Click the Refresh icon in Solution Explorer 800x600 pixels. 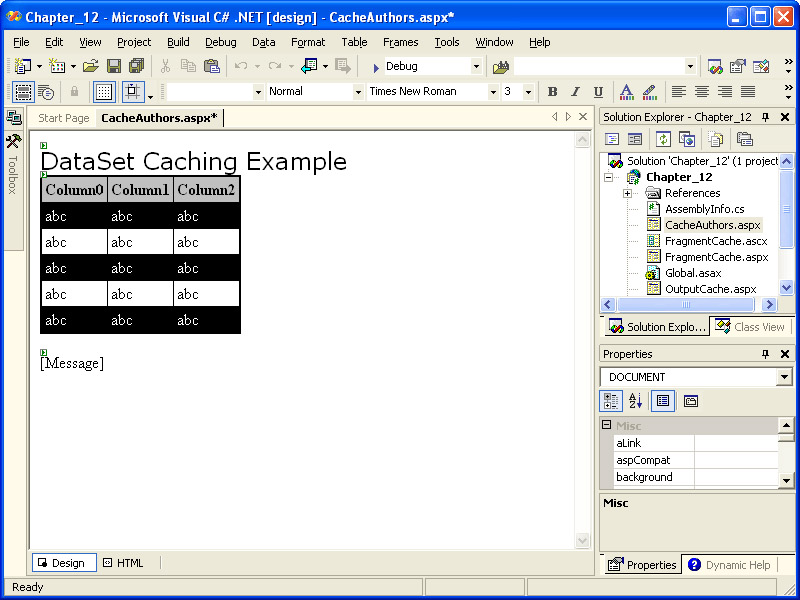[663, 139]
